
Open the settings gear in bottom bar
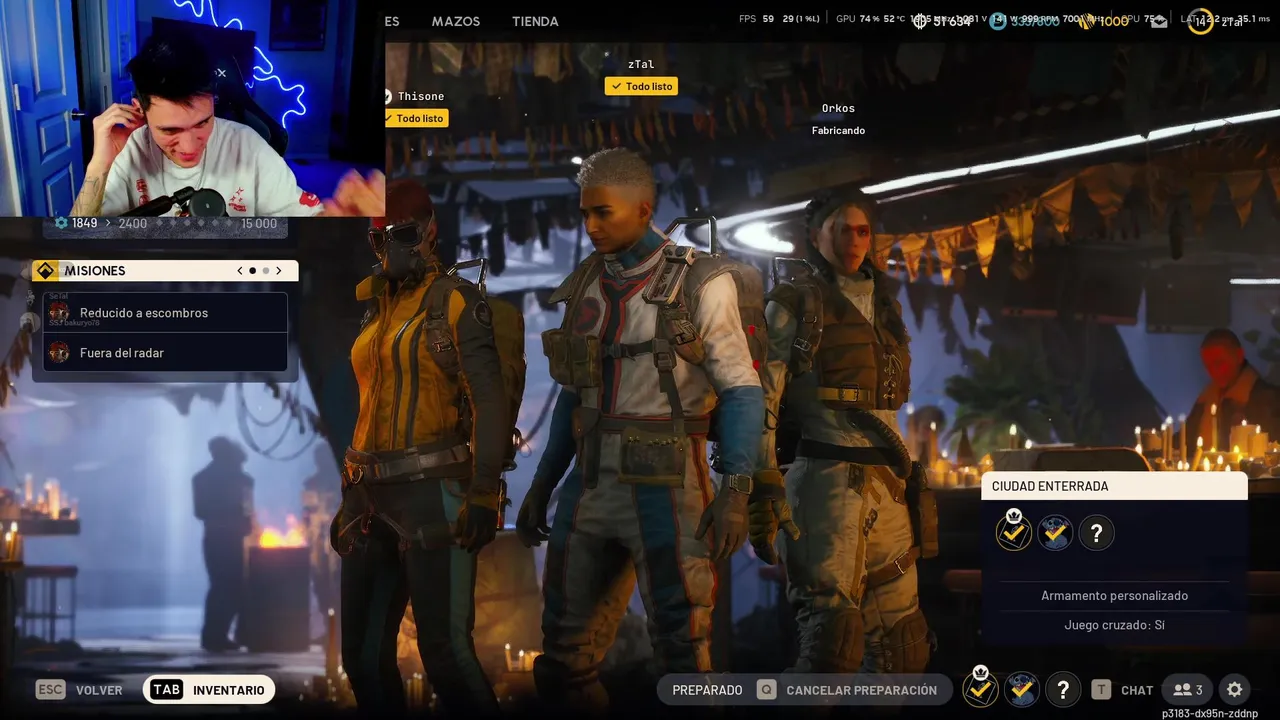tap(1234, 690)
